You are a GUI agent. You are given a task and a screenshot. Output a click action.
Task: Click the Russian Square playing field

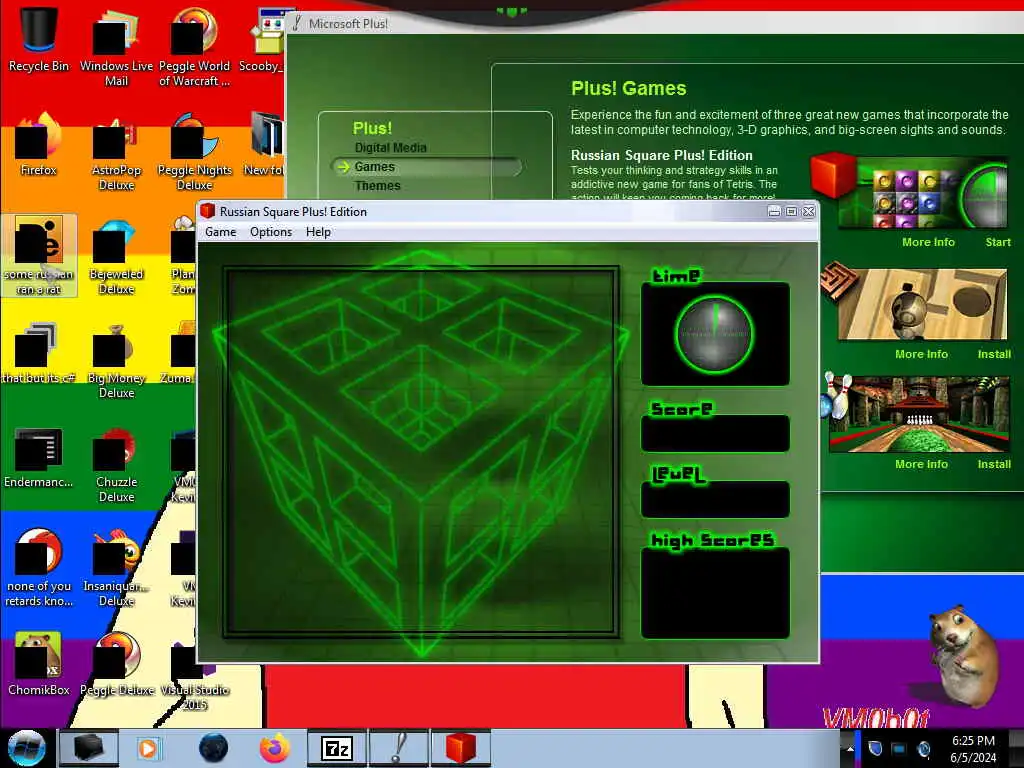point(421,452)
